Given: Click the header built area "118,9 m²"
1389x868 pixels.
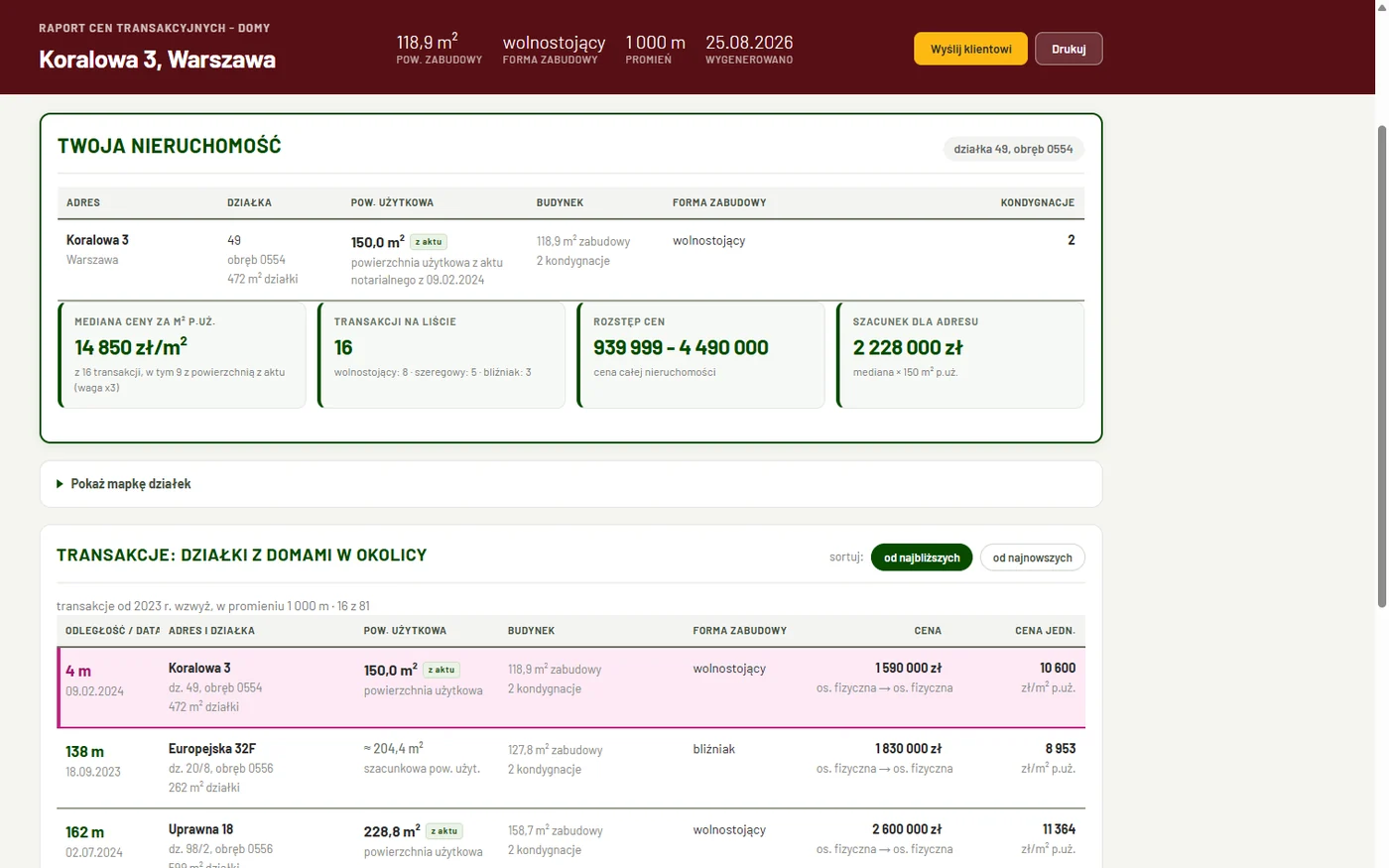Looking at the screenshot, I should 427,42.
